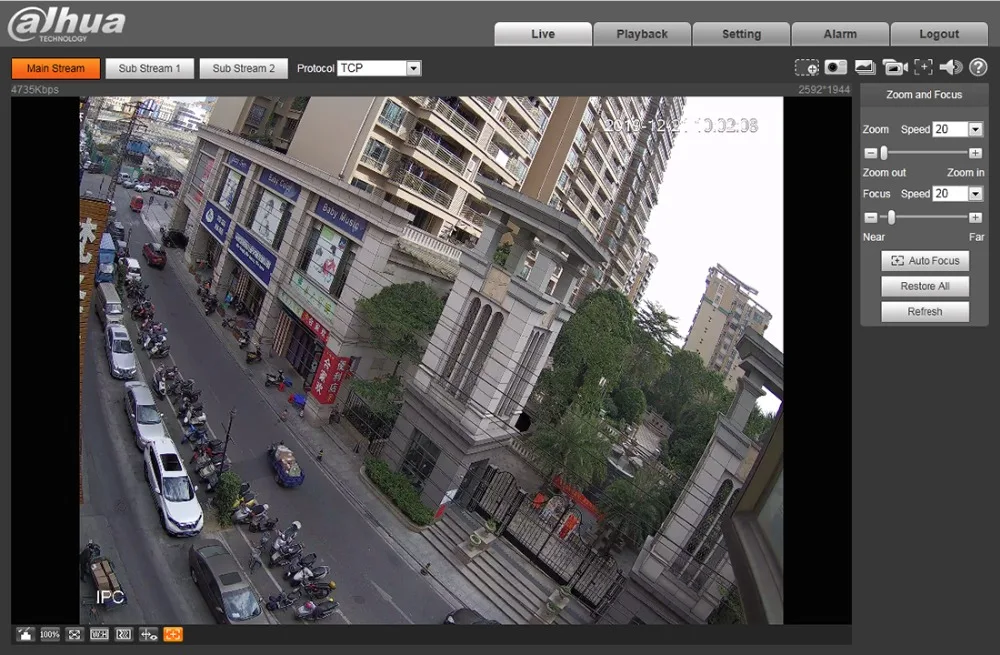Click the Restore All button
This screenshot has height=655, width=1000.
925,286
